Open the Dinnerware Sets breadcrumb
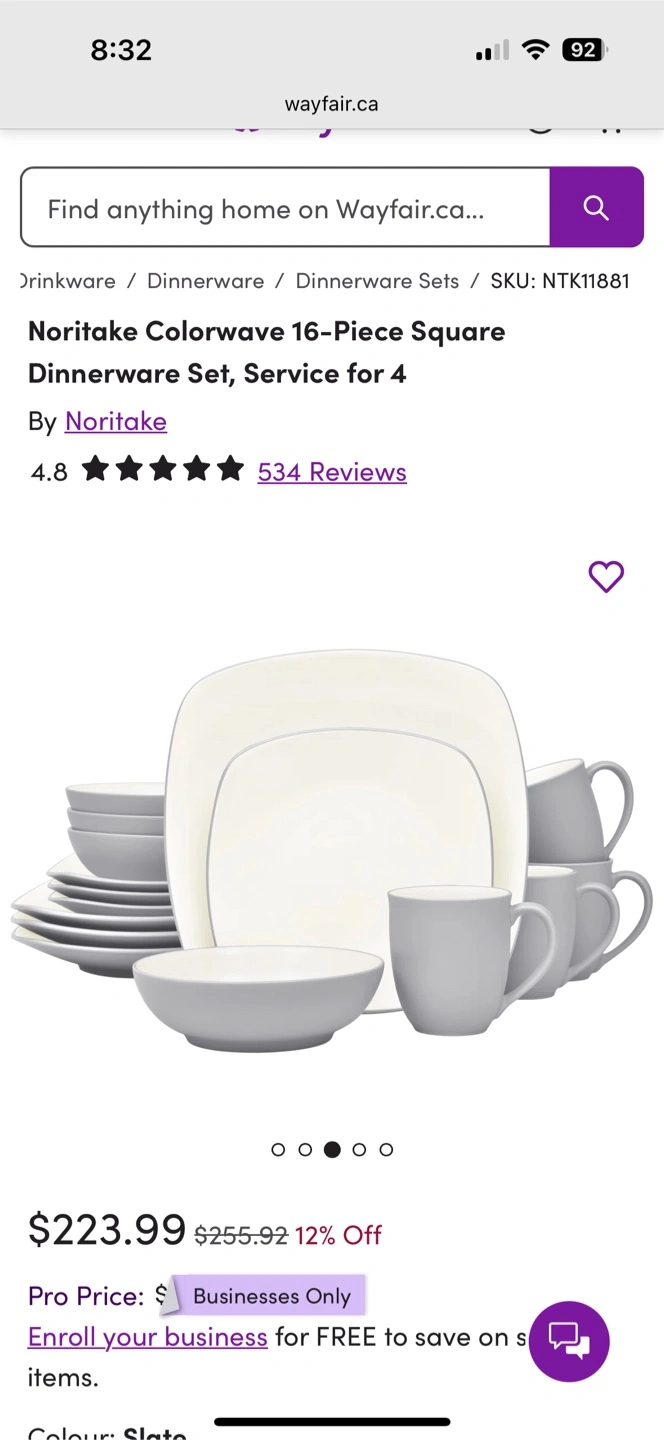The width and height of the screenshot is (664, 1440). [377, 281]
